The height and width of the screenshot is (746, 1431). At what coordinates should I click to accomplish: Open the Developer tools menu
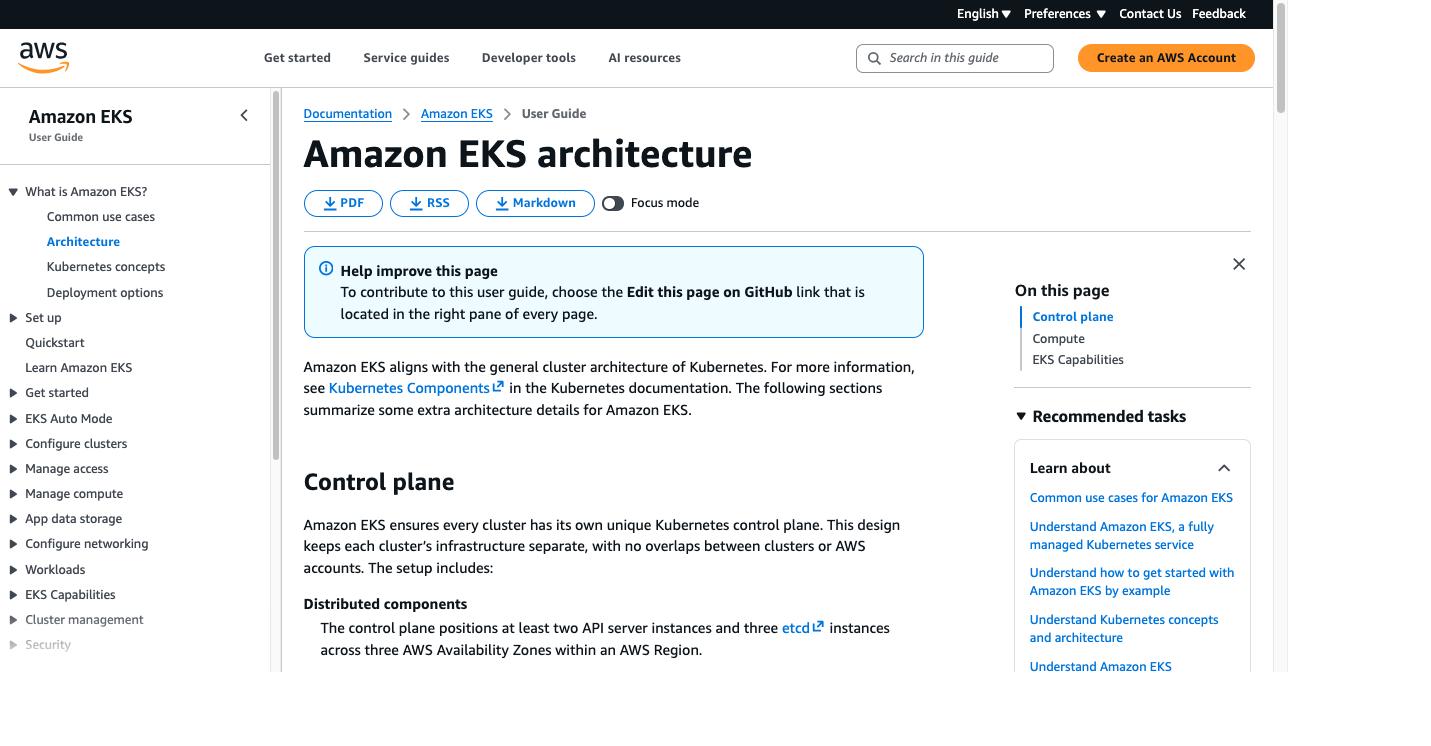(528, 58)
